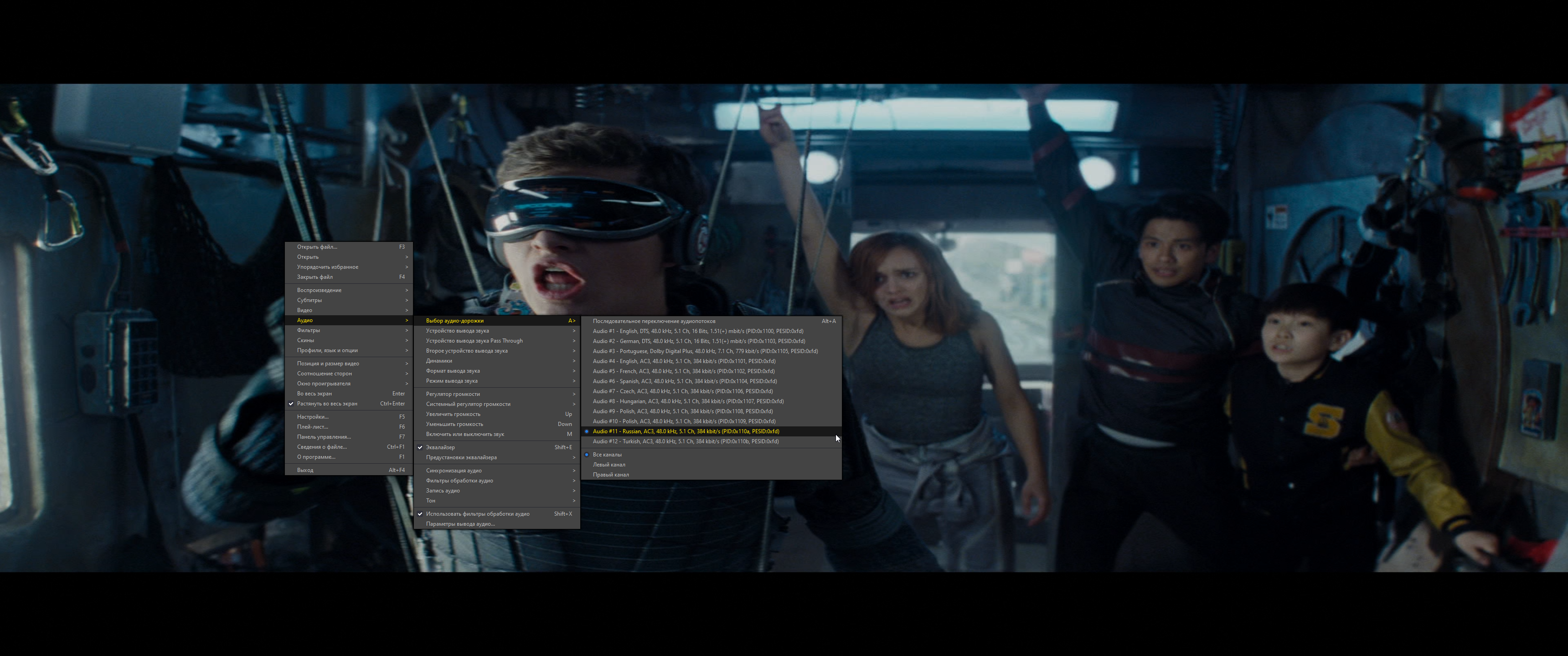Click "Последовательное переключение аудиопотоков"

pos(712,321)
